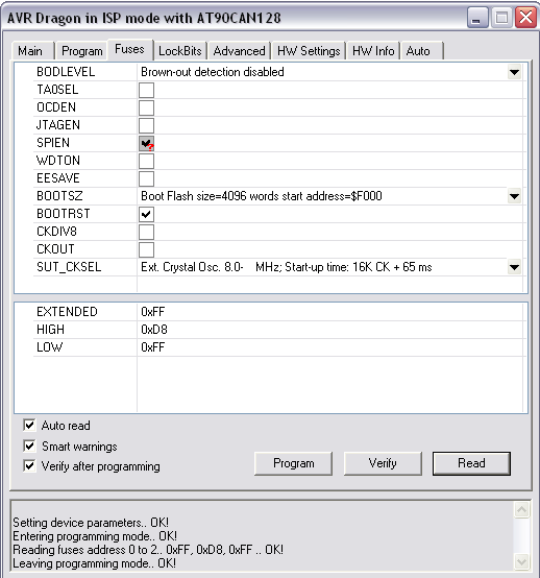Open the Advanced tab
Screen dimensions: 540x578
click(x=239, y=51)
